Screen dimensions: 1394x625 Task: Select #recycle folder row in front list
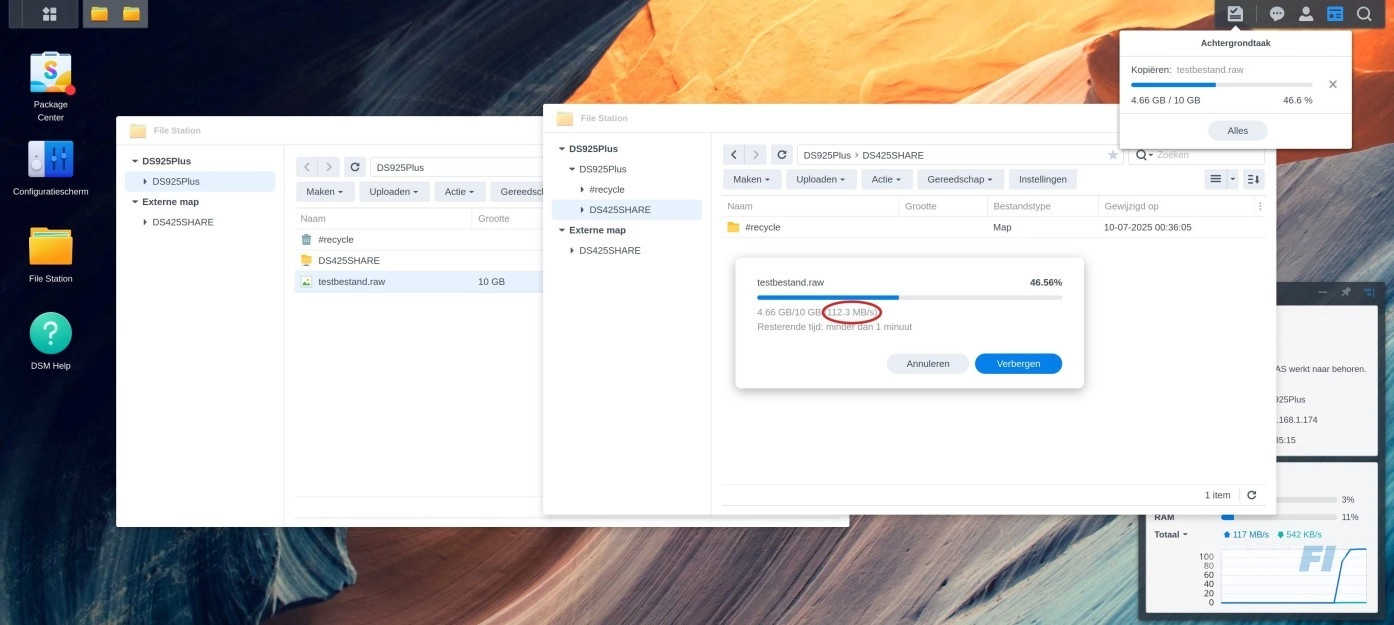point(994,227)
